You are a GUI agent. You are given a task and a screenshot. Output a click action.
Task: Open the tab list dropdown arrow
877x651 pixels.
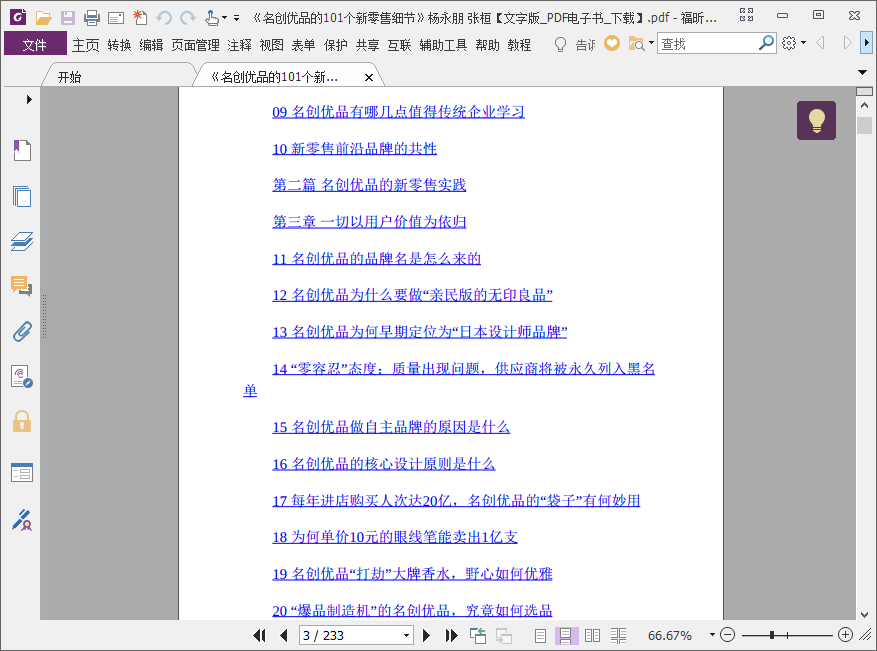862,72
